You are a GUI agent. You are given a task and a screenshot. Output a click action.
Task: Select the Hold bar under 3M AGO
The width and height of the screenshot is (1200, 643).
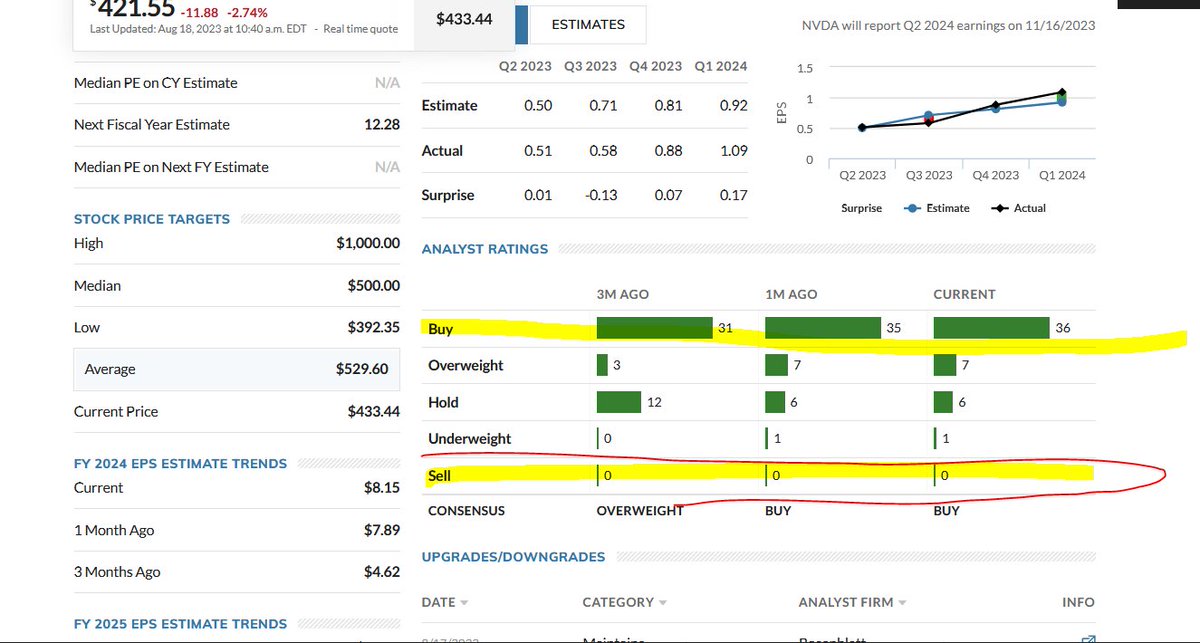(618, 402)
